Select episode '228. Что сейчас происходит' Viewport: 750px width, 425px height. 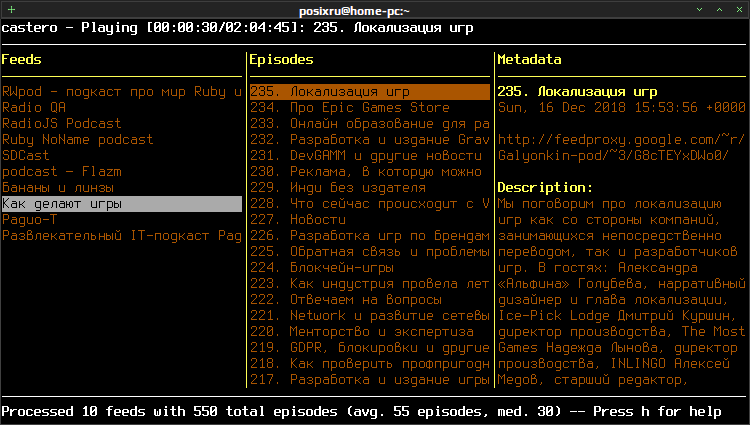pyautogui.click(x=370, y=204)
